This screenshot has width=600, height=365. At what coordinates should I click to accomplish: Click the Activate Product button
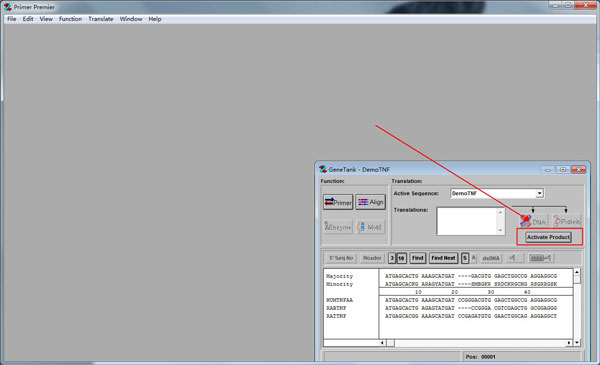[548, 237]
